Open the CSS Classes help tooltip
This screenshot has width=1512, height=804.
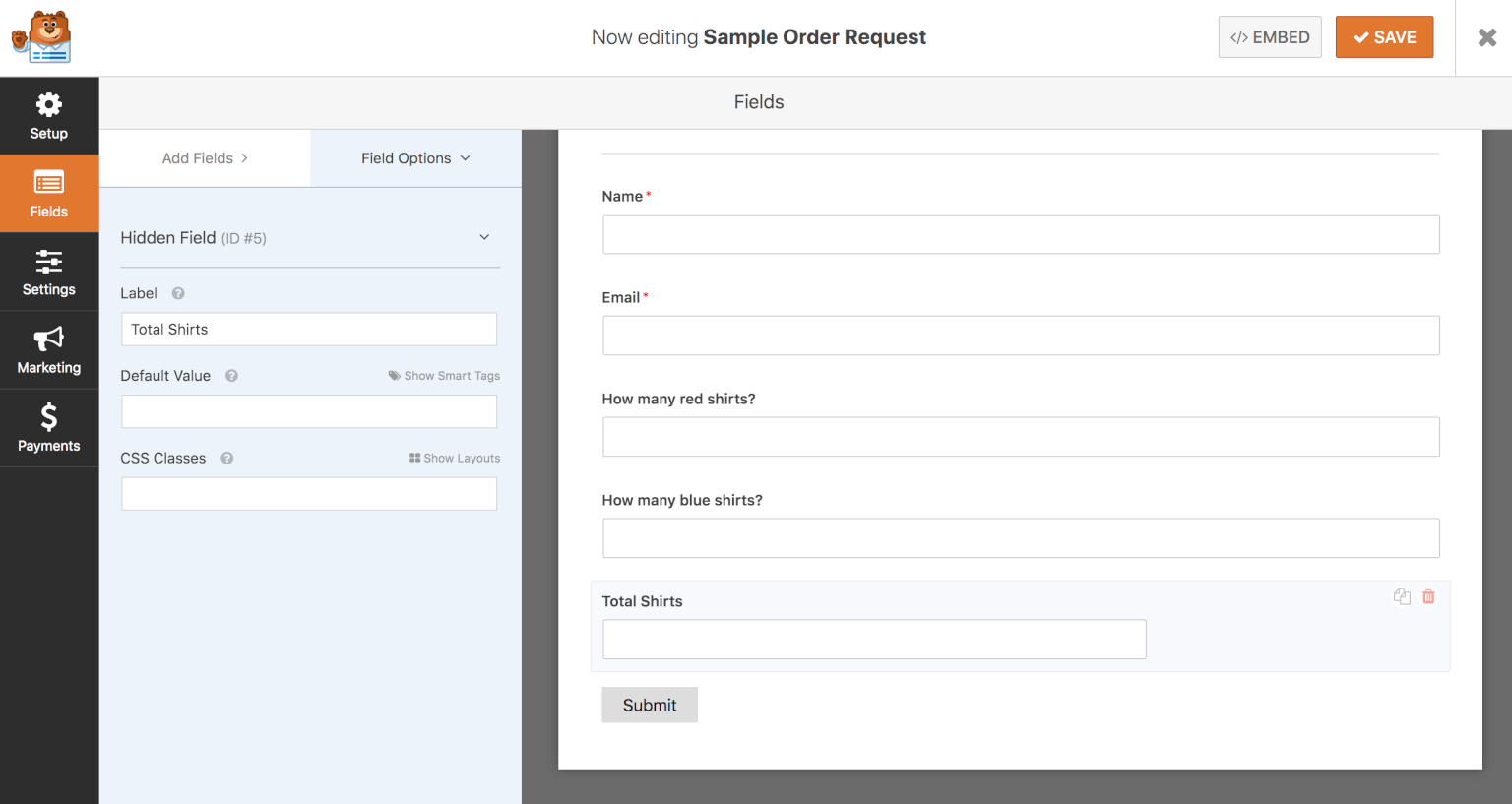[x=226, y=458]
